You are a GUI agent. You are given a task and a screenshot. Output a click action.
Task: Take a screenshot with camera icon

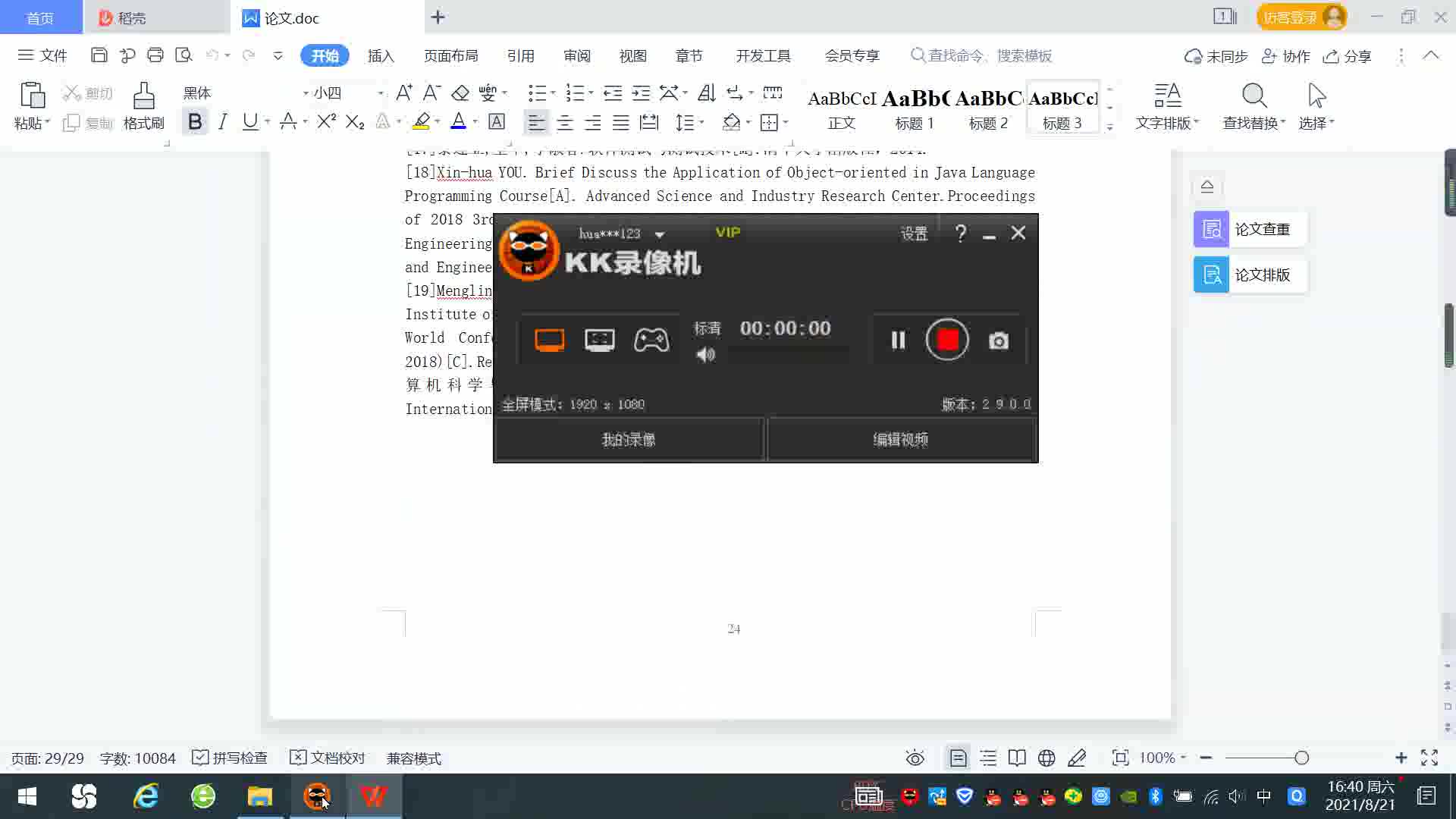click(999, 341)
